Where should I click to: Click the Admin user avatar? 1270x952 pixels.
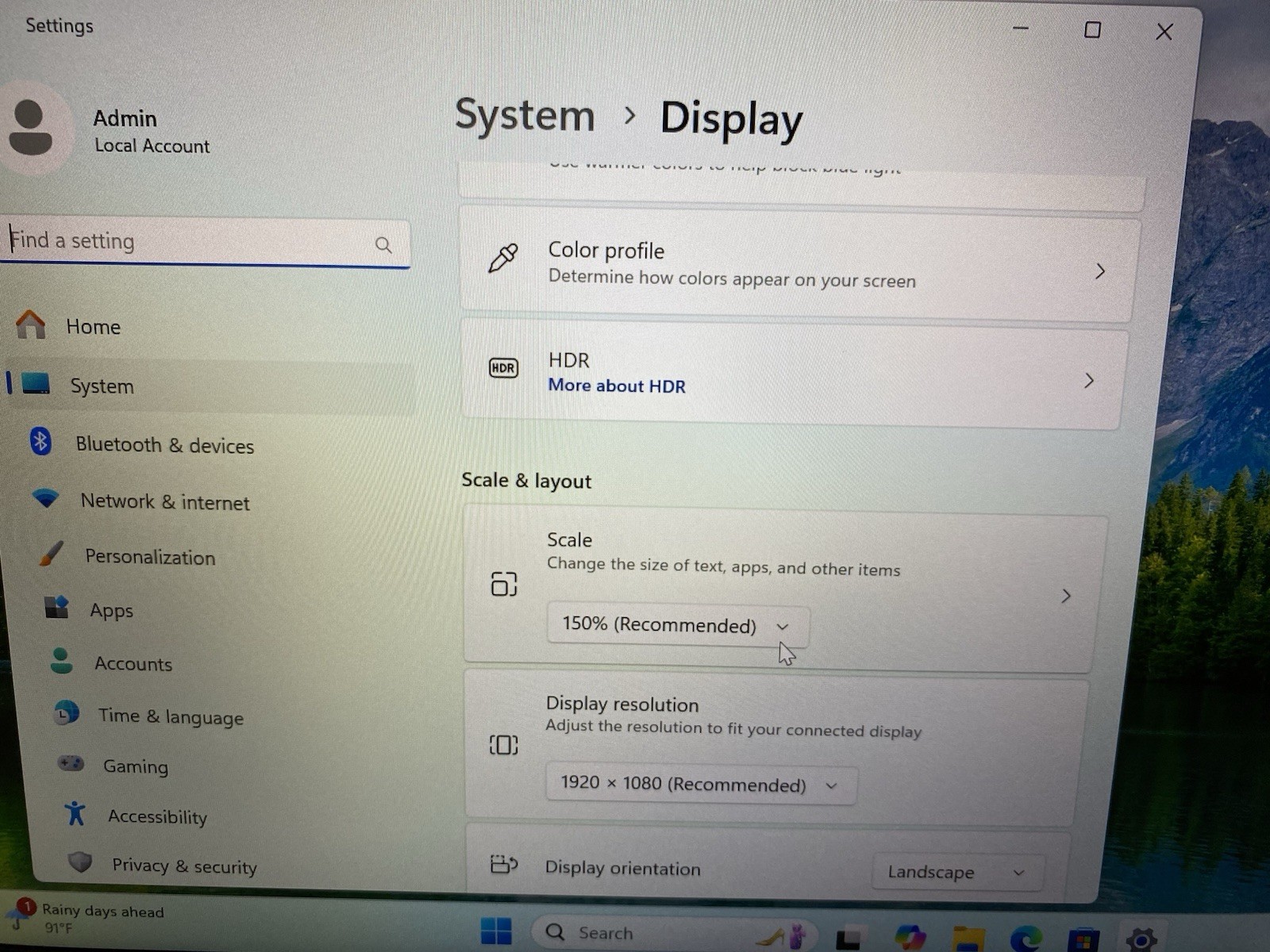pos(30,128)
